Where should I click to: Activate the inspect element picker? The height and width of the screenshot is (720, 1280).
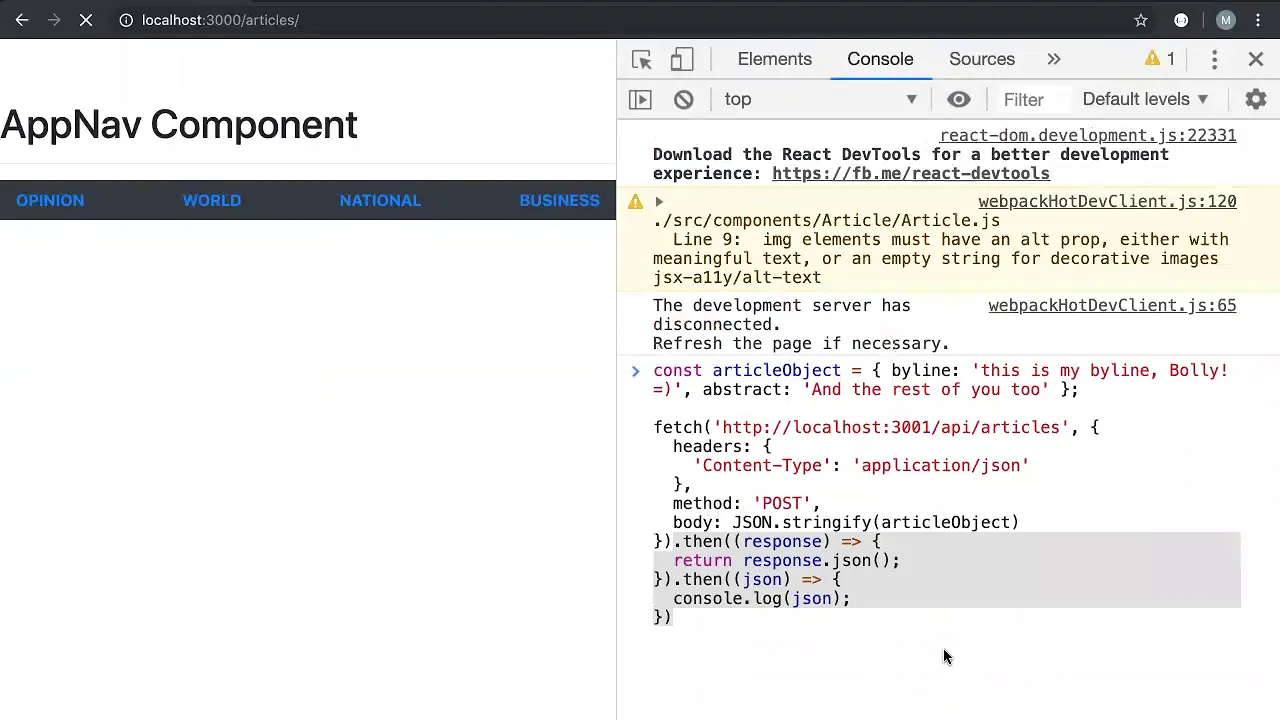[x=642, y=59]
